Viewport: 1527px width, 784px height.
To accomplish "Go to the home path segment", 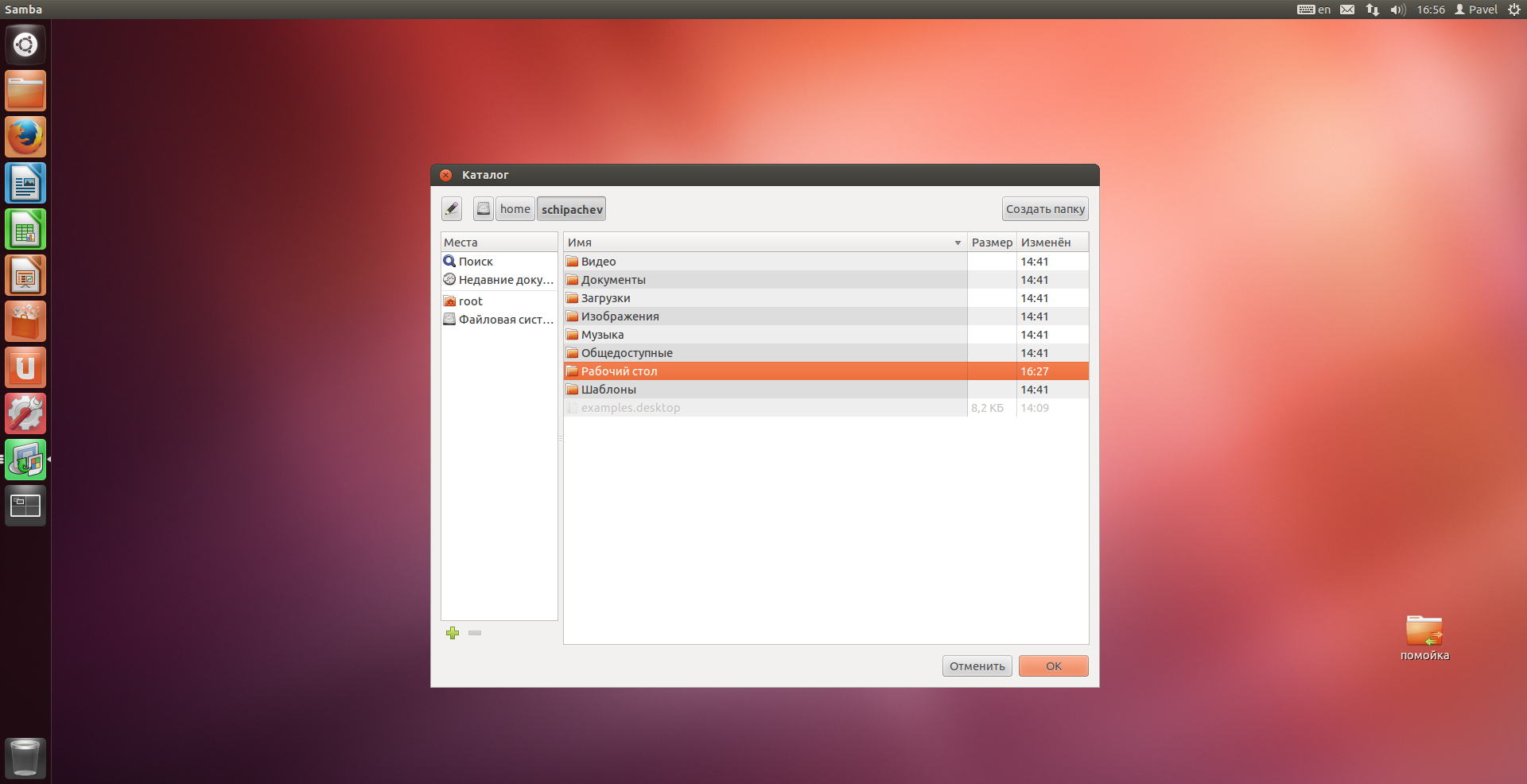I will click(x=515, y=209).
